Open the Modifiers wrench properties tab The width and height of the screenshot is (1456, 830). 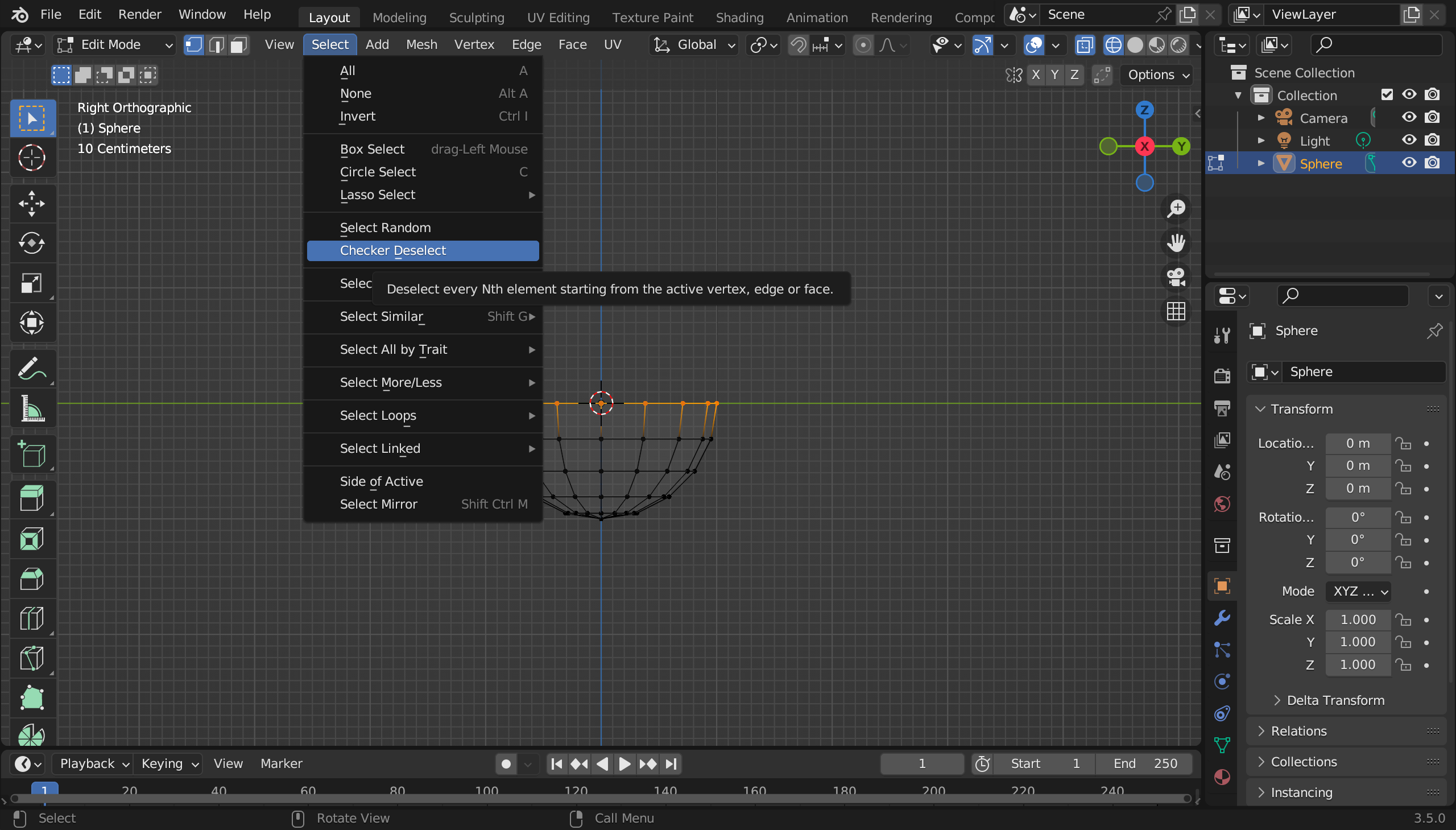coord(1222,618)
